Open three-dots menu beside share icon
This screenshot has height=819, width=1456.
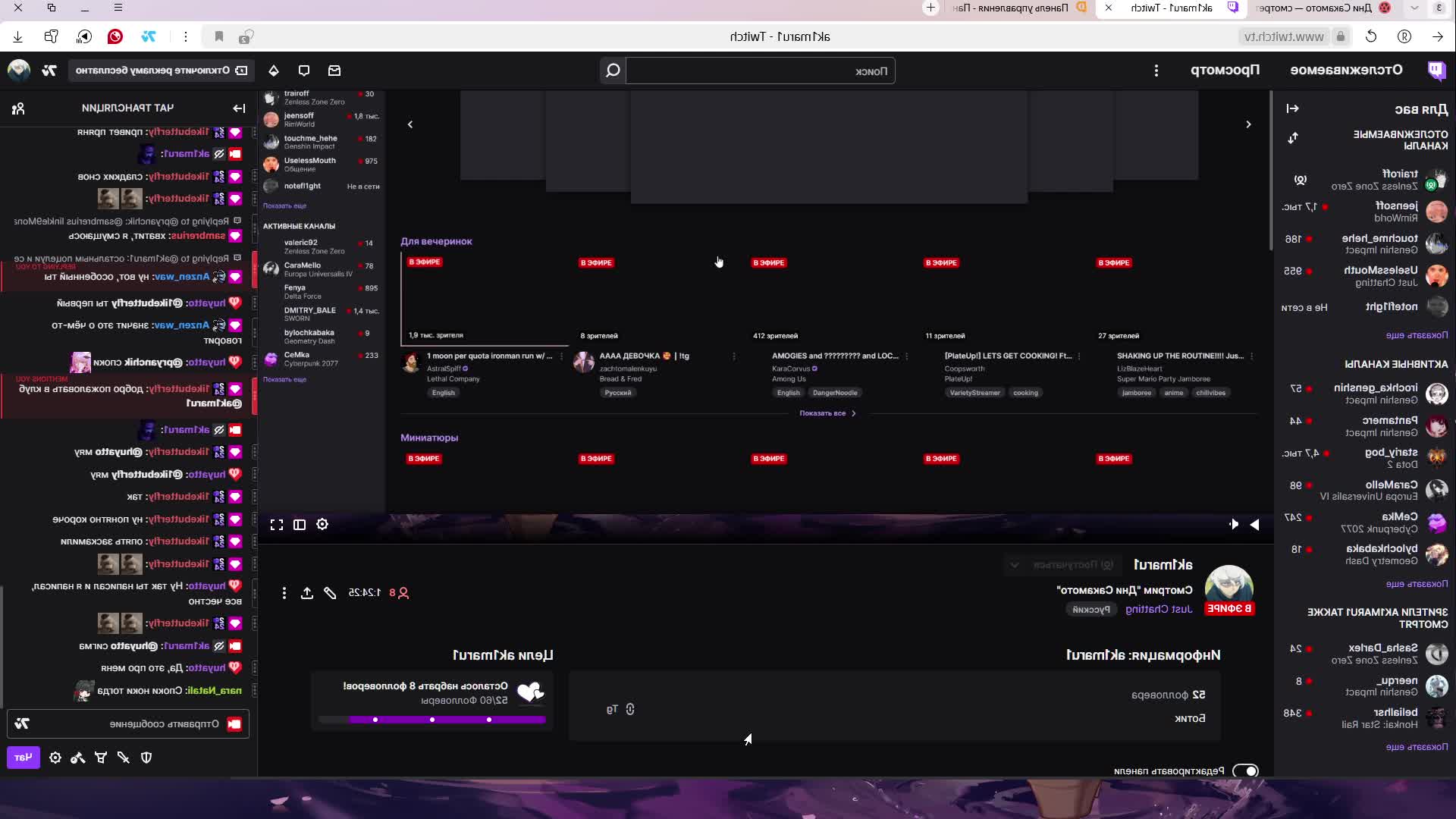coord(284,593)
